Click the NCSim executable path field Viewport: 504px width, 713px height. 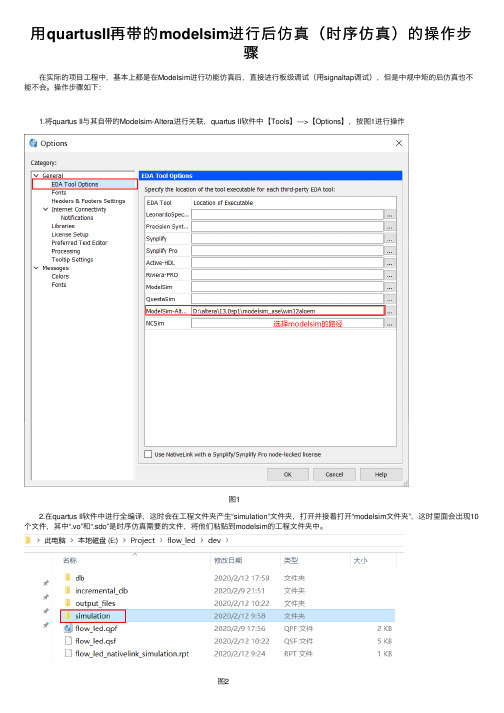(287, 323)
